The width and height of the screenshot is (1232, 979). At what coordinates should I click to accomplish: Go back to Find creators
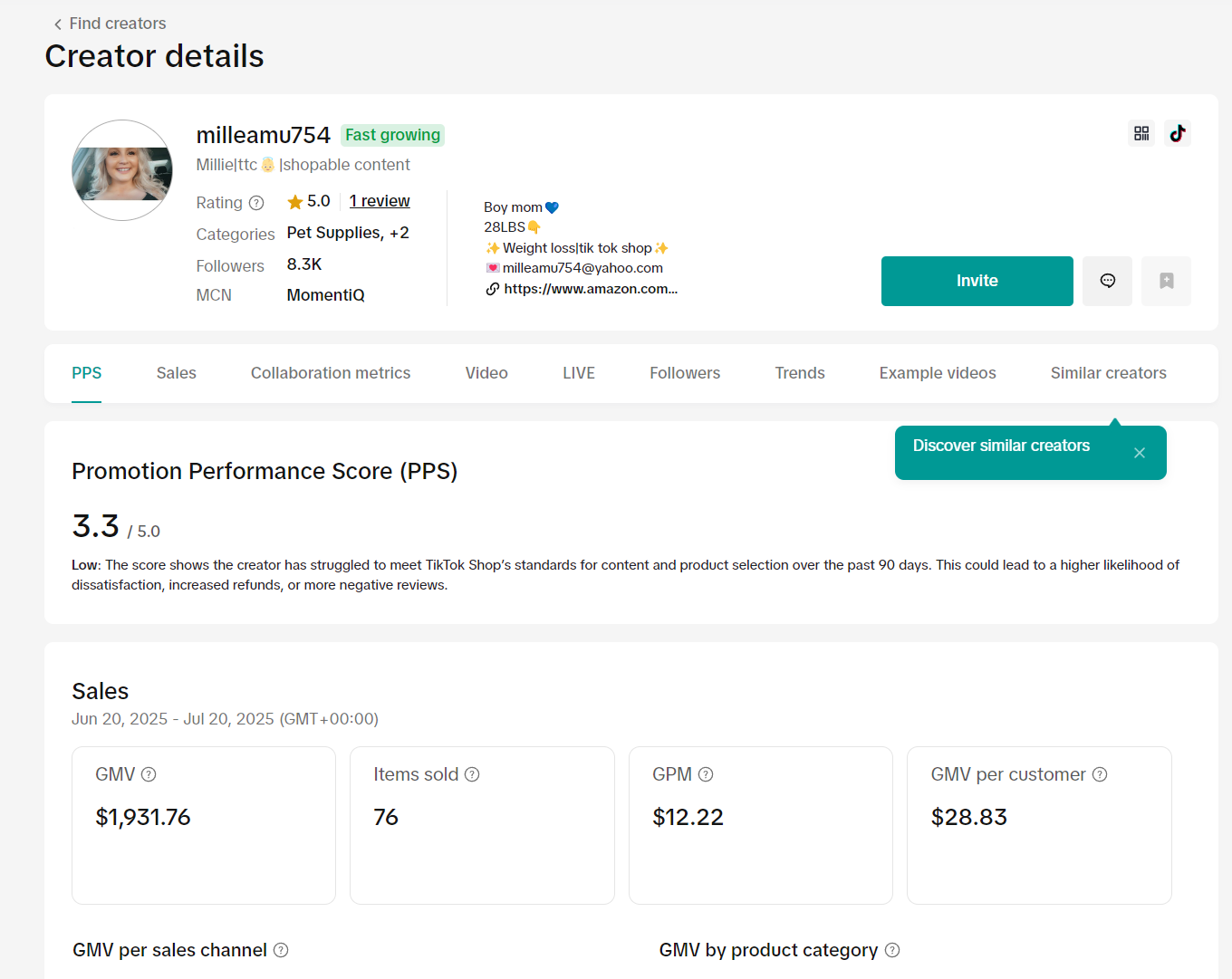[110, 24]
